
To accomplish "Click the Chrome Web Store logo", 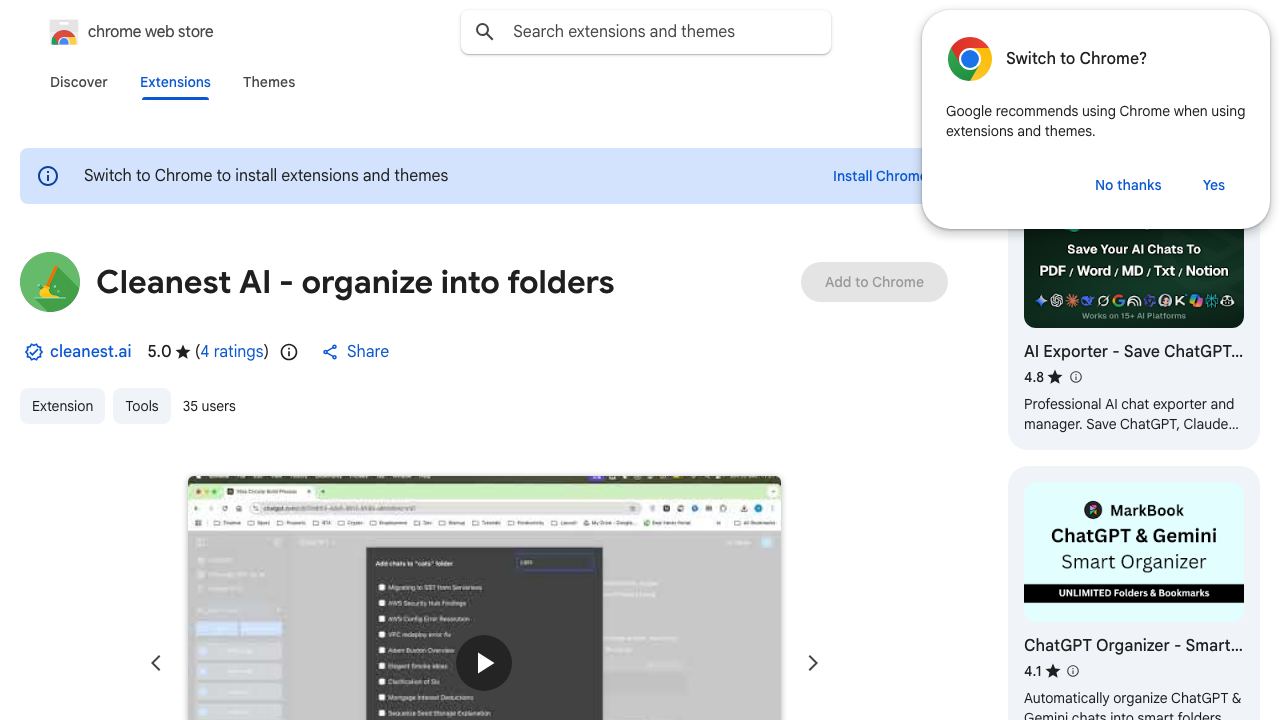I will pos(64,32).
